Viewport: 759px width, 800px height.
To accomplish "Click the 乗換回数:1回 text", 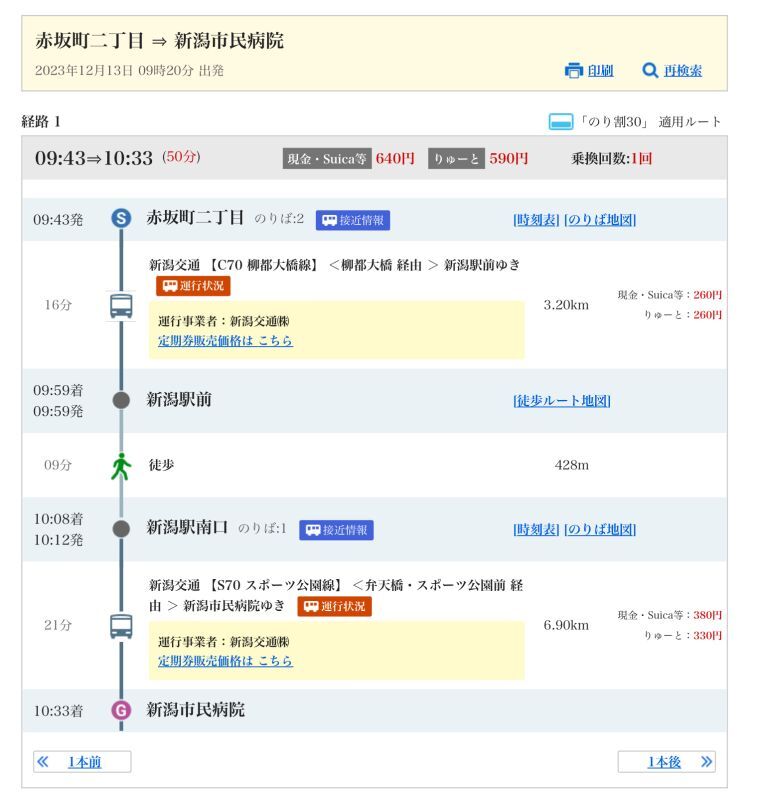I will pos(612,159).
